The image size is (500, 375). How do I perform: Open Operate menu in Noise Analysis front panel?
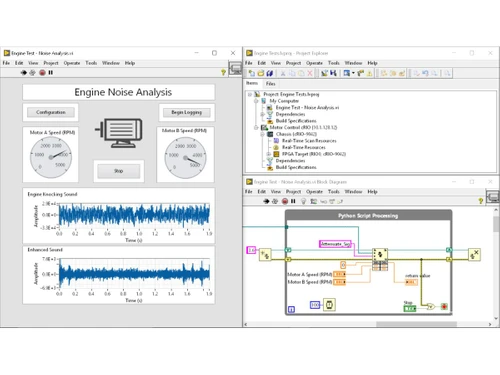tap(72, 63)
